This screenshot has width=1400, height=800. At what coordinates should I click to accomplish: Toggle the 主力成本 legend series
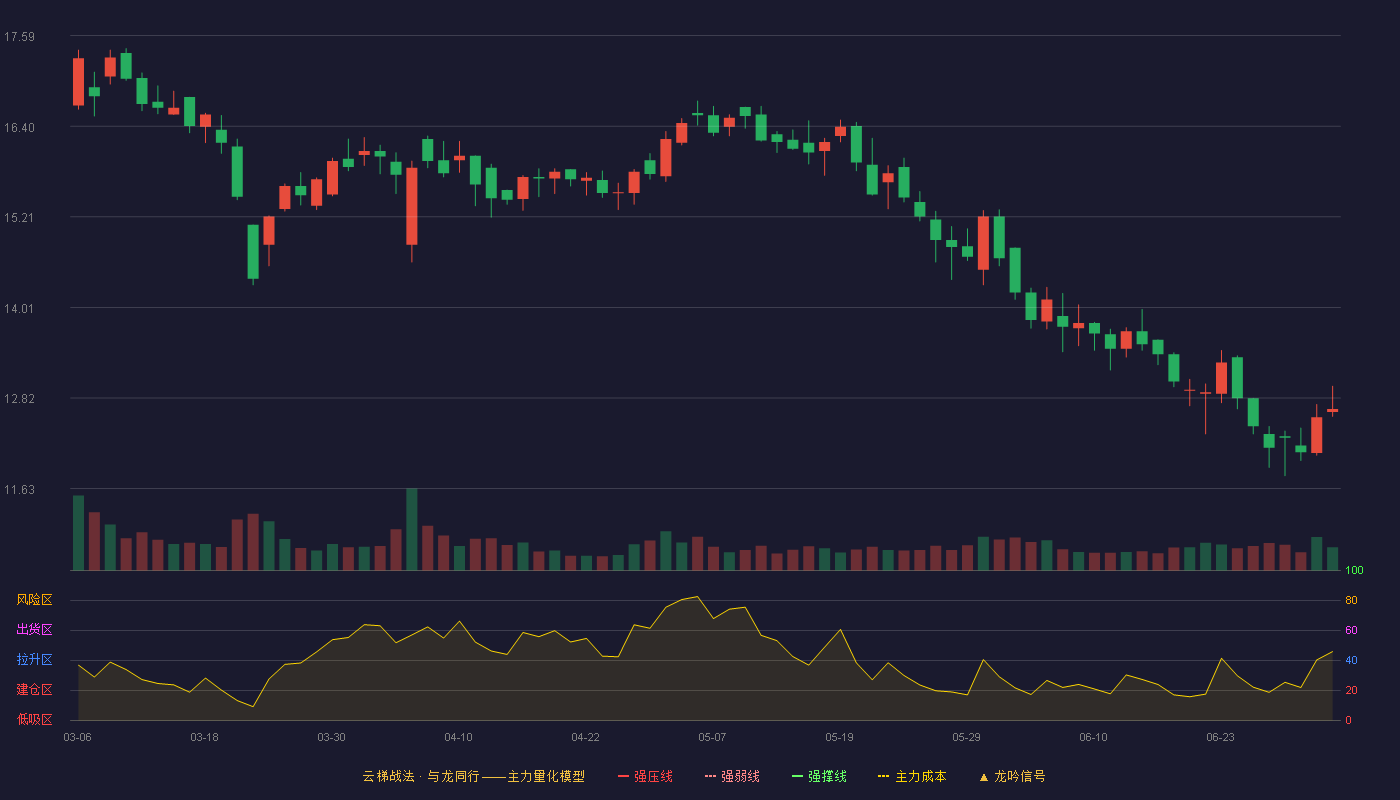tap(912, 776)
